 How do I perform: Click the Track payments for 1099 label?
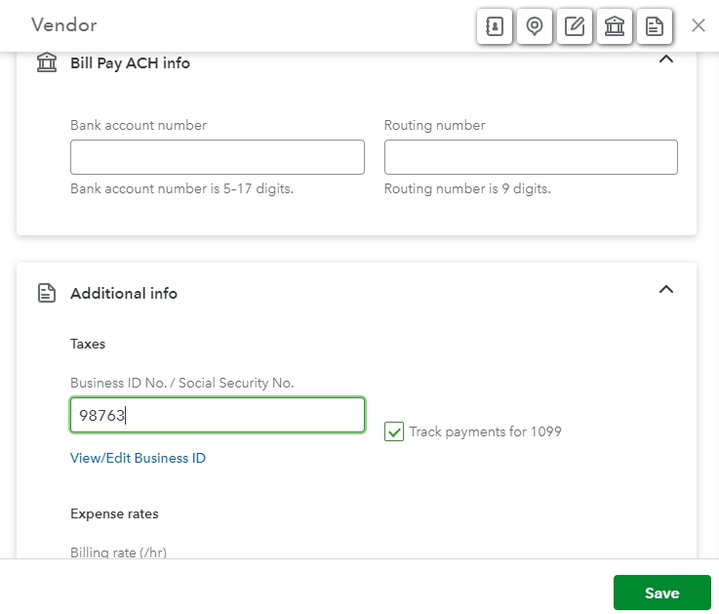point(485,432)
